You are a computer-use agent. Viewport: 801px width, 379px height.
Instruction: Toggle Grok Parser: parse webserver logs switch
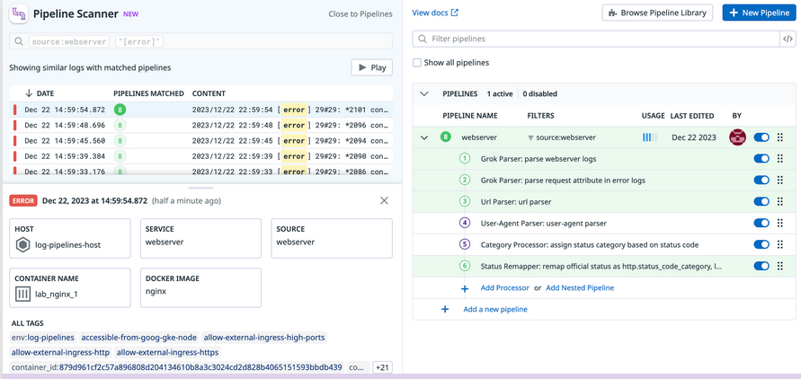tap(761, 159)
